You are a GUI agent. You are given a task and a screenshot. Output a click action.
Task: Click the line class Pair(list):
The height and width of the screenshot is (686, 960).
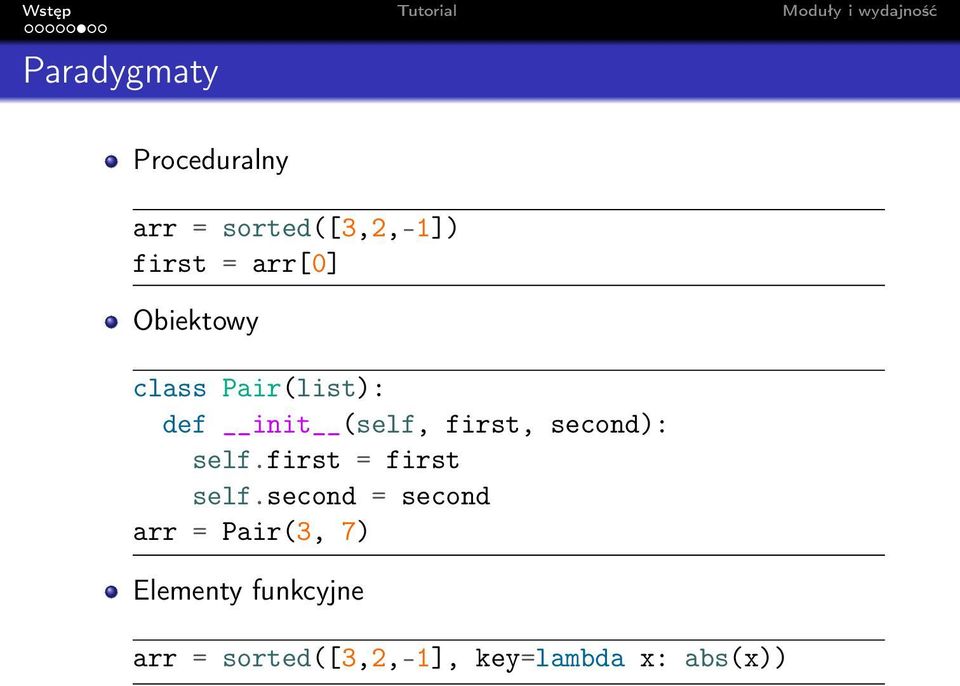point(259,388)
